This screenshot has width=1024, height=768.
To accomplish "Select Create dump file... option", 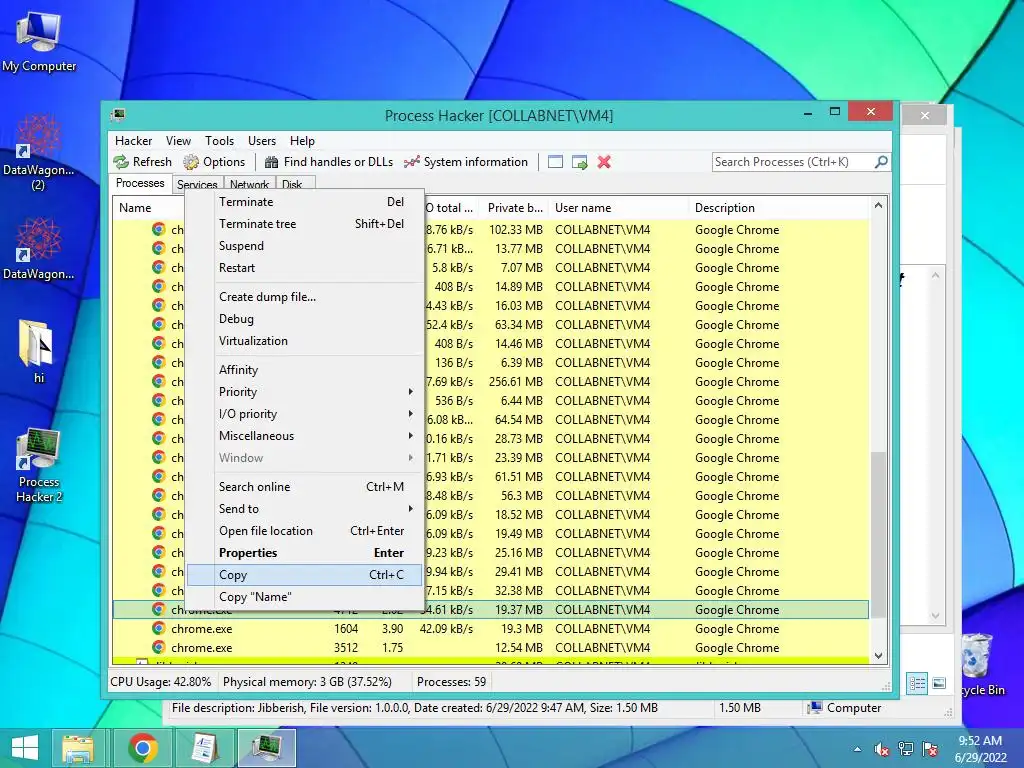I will [x=305, y=296].
